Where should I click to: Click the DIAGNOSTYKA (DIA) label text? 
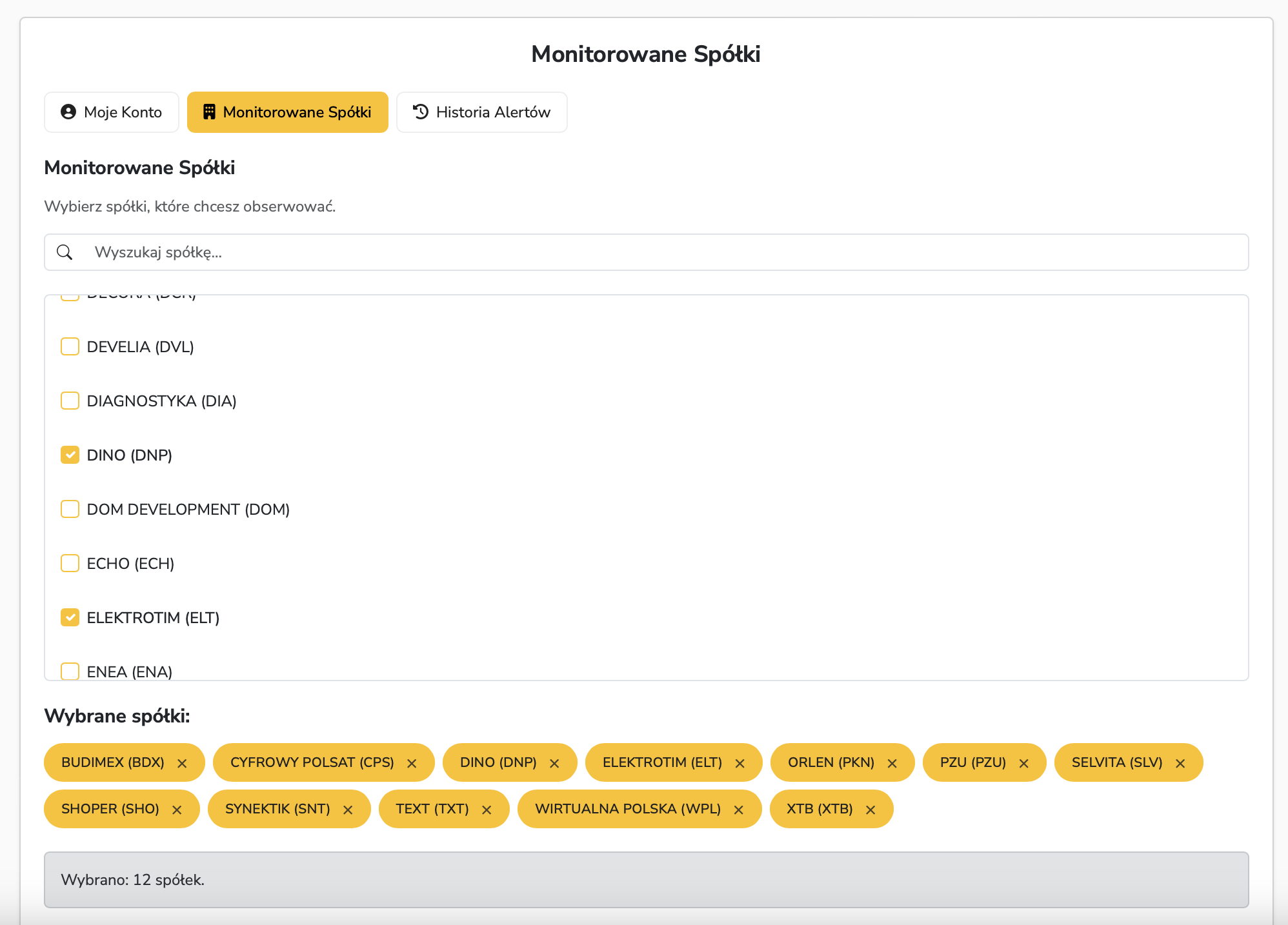point(162,401)
